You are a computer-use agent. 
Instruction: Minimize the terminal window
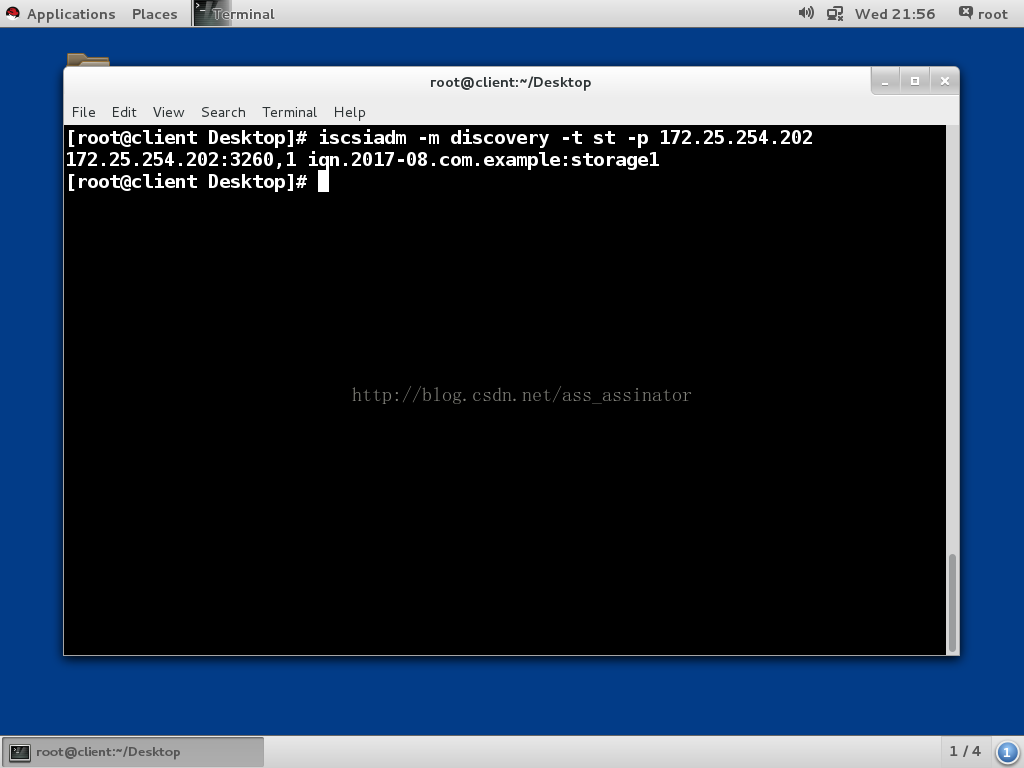(x=886, y=82)
